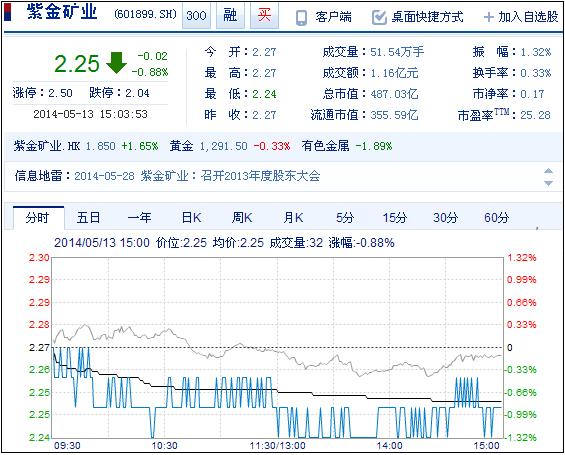Click the 紫金矿业 stock name title
This screenshot has height=455, width=565.
point(62,13)
